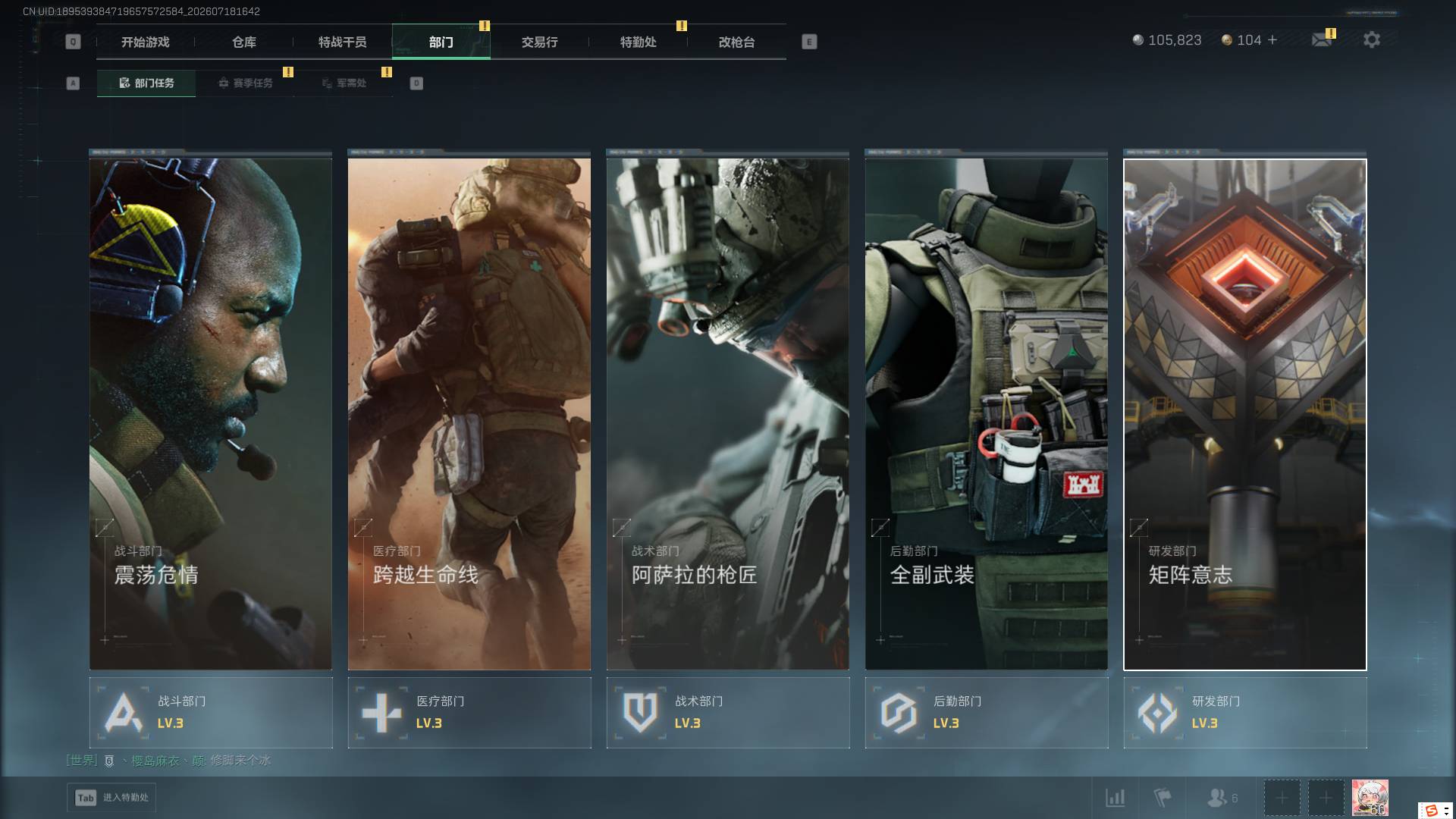Click the Tab 进入特勤处 button

[111, 798]
